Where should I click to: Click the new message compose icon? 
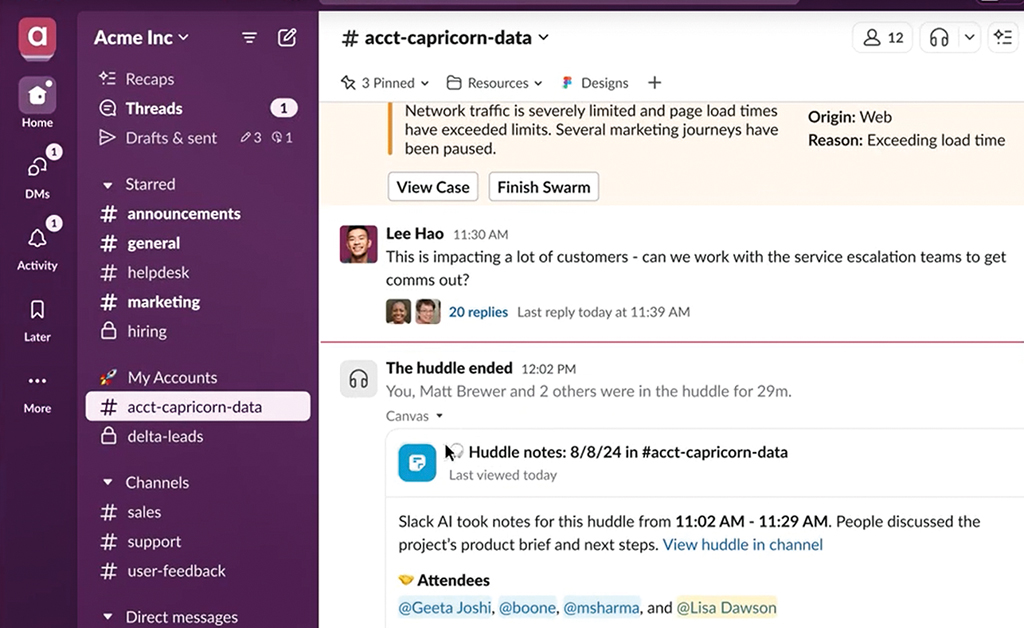[x=287, y=38]
